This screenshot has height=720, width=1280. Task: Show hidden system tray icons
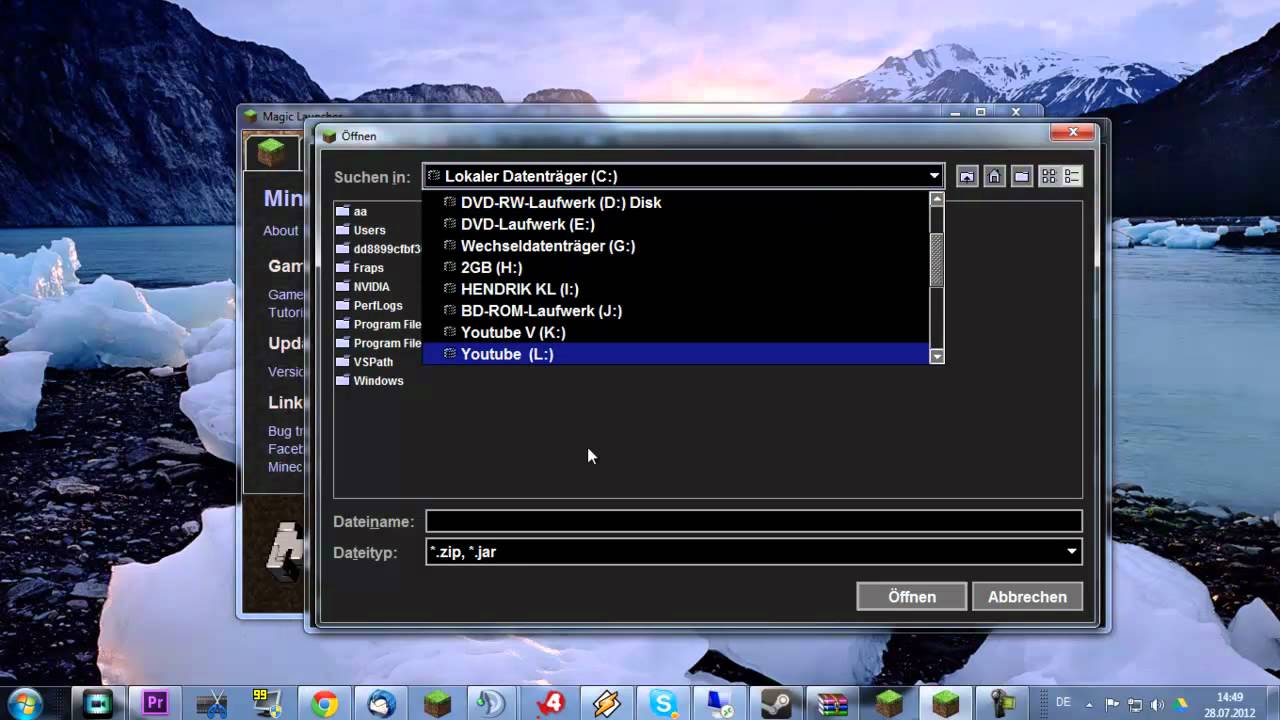[x=1089, y=704]
